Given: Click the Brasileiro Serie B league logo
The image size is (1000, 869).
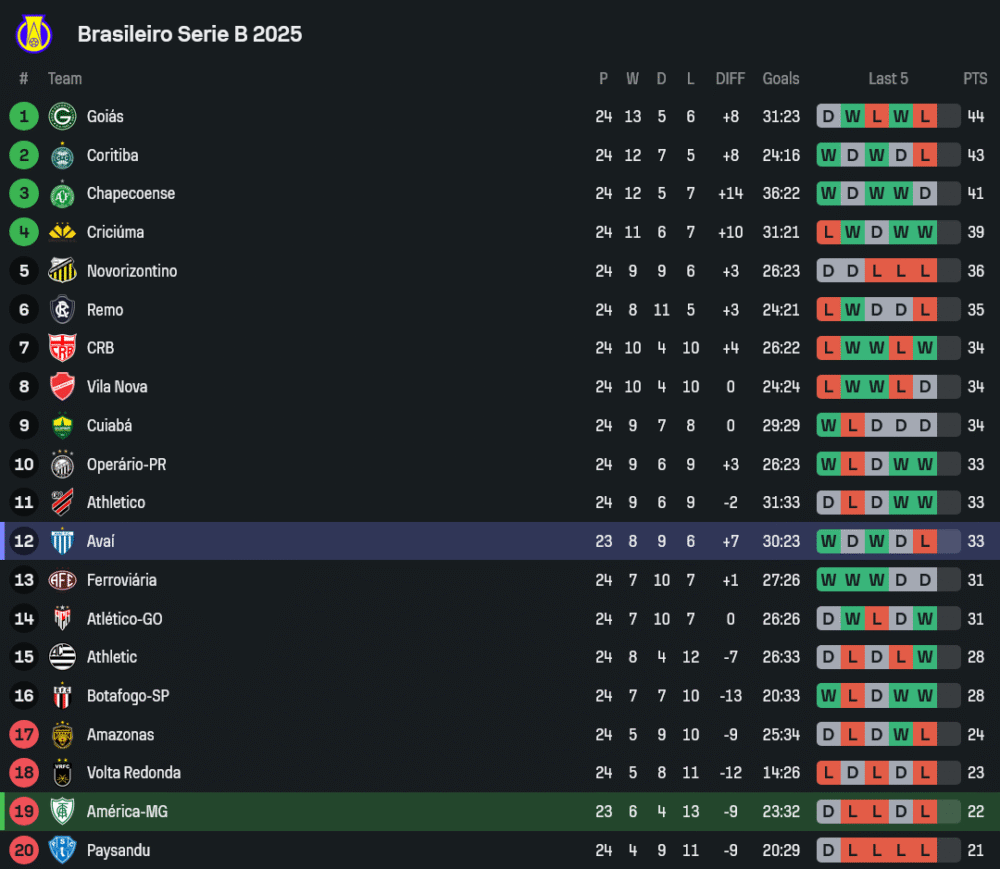Looking at the screenshot, I should pos(33,34).
